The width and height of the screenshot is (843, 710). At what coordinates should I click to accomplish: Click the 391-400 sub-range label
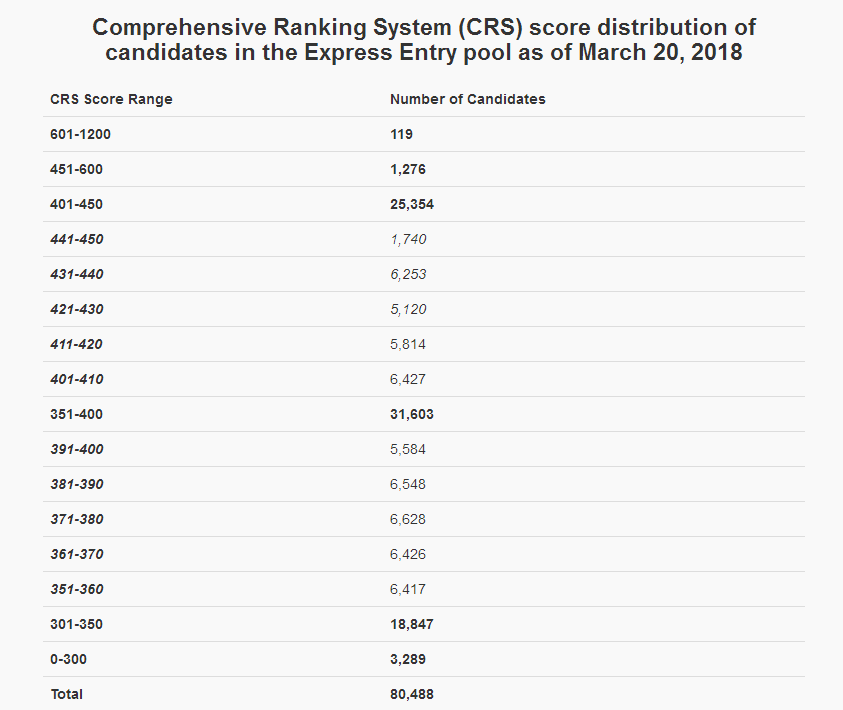(x=76, y=449)
